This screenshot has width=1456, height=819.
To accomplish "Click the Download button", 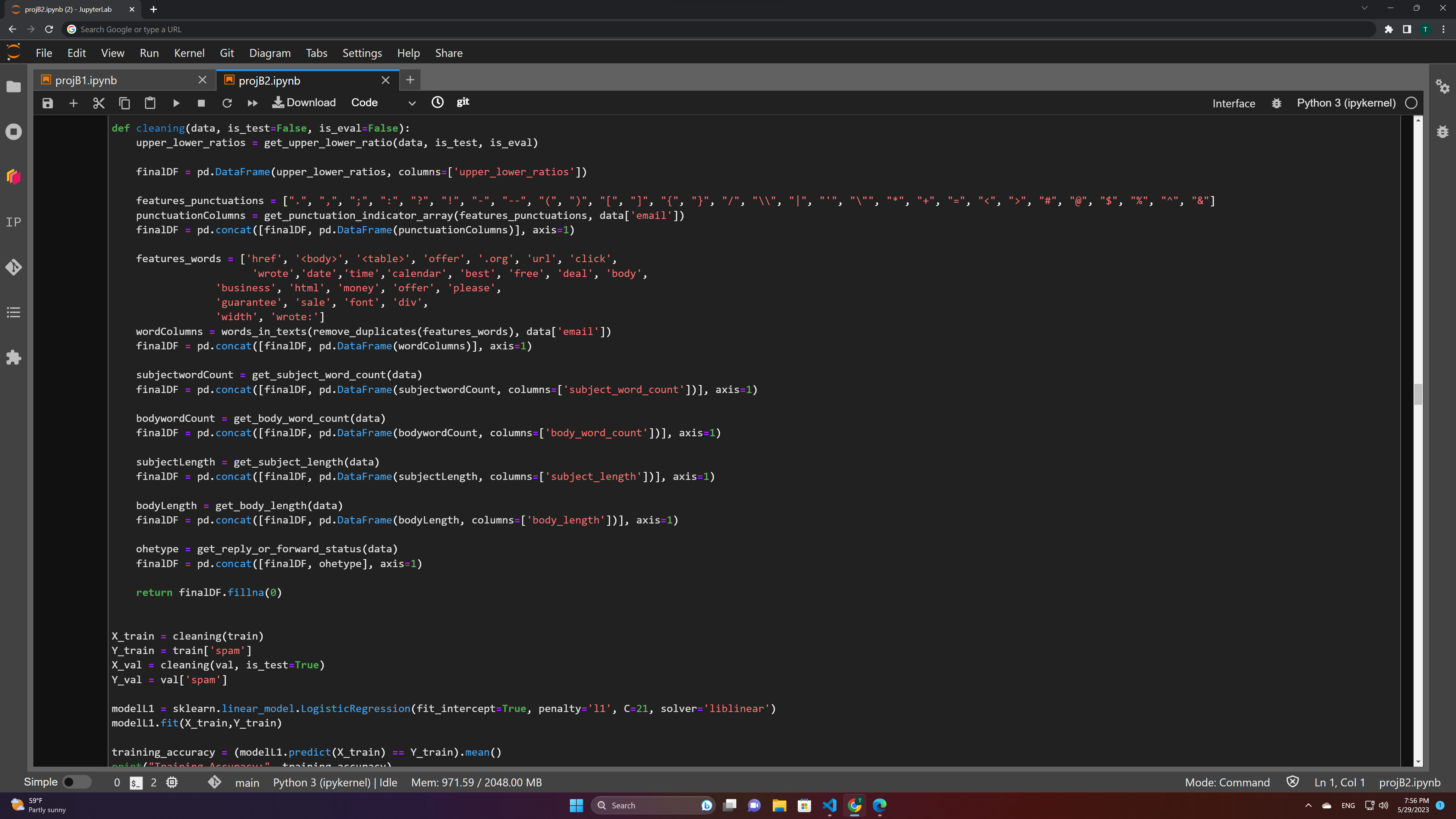I will coord(304,102).
